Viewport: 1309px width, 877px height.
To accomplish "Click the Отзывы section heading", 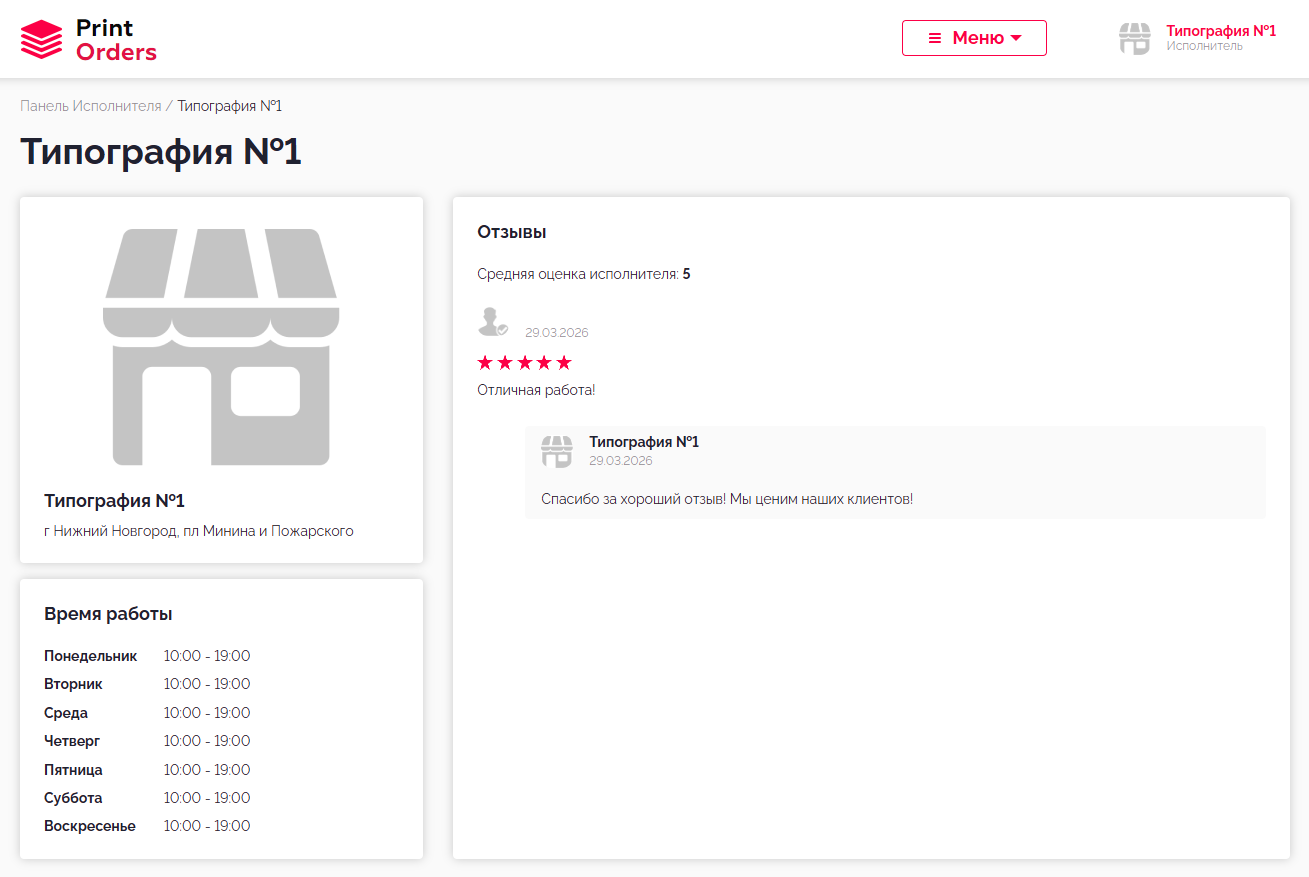I will tap(512, 232).
